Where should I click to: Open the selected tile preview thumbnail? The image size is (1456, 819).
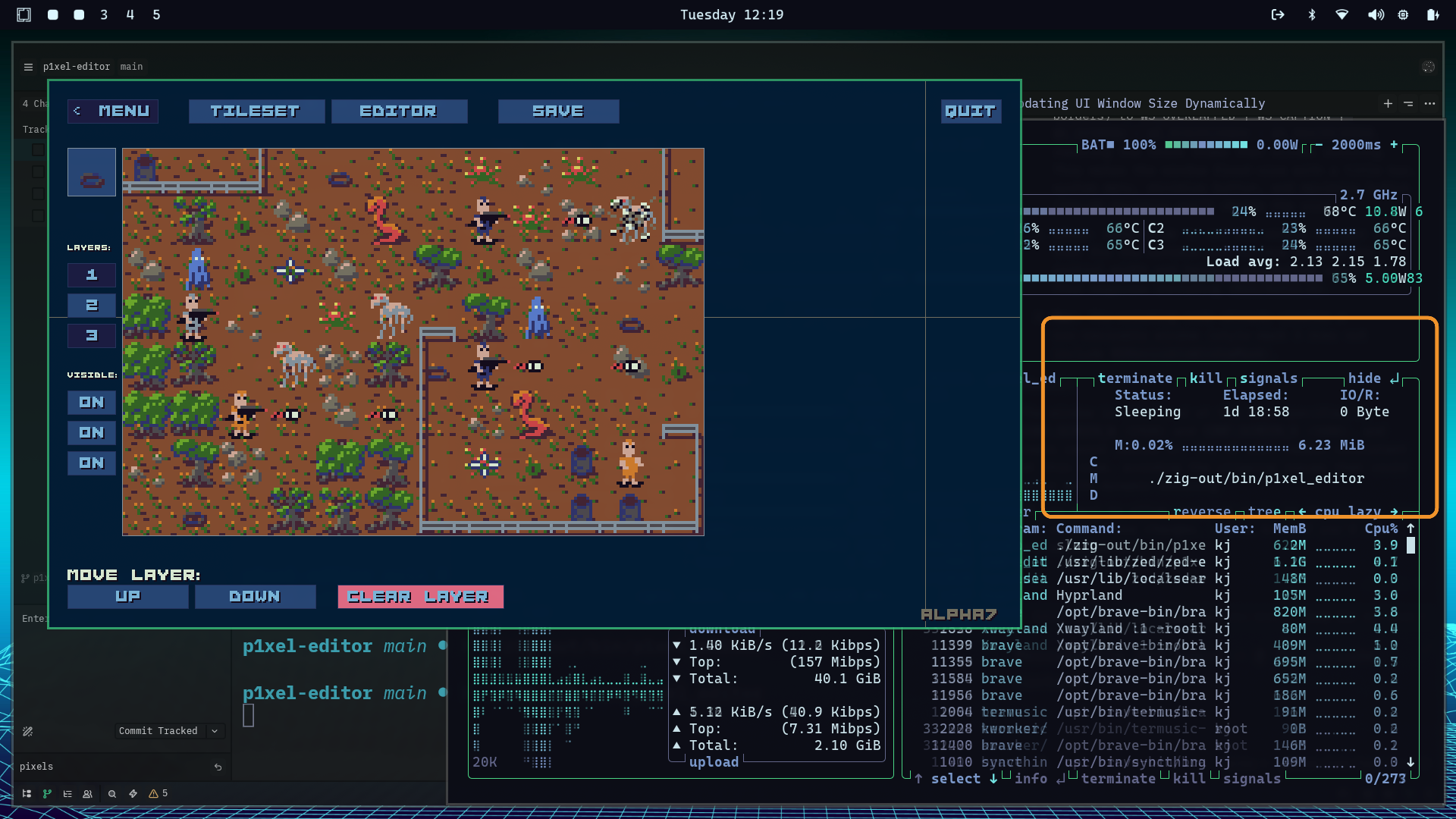coord(92,172)
